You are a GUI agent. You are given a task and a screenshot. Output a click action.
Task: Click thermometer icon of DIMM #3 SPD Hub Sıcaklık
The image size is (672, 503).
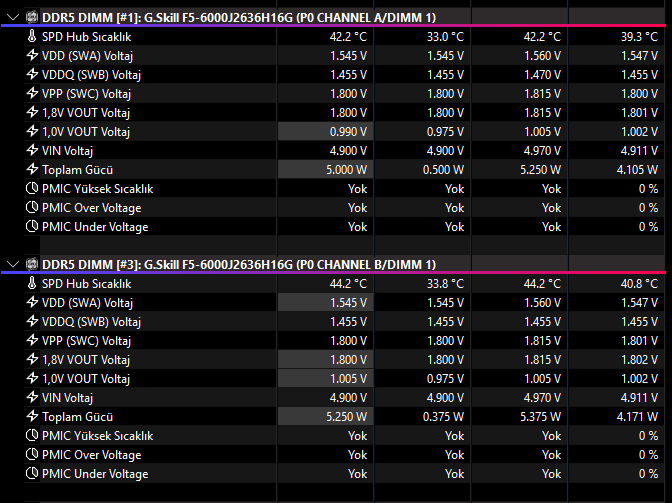[x=32, y=283]
